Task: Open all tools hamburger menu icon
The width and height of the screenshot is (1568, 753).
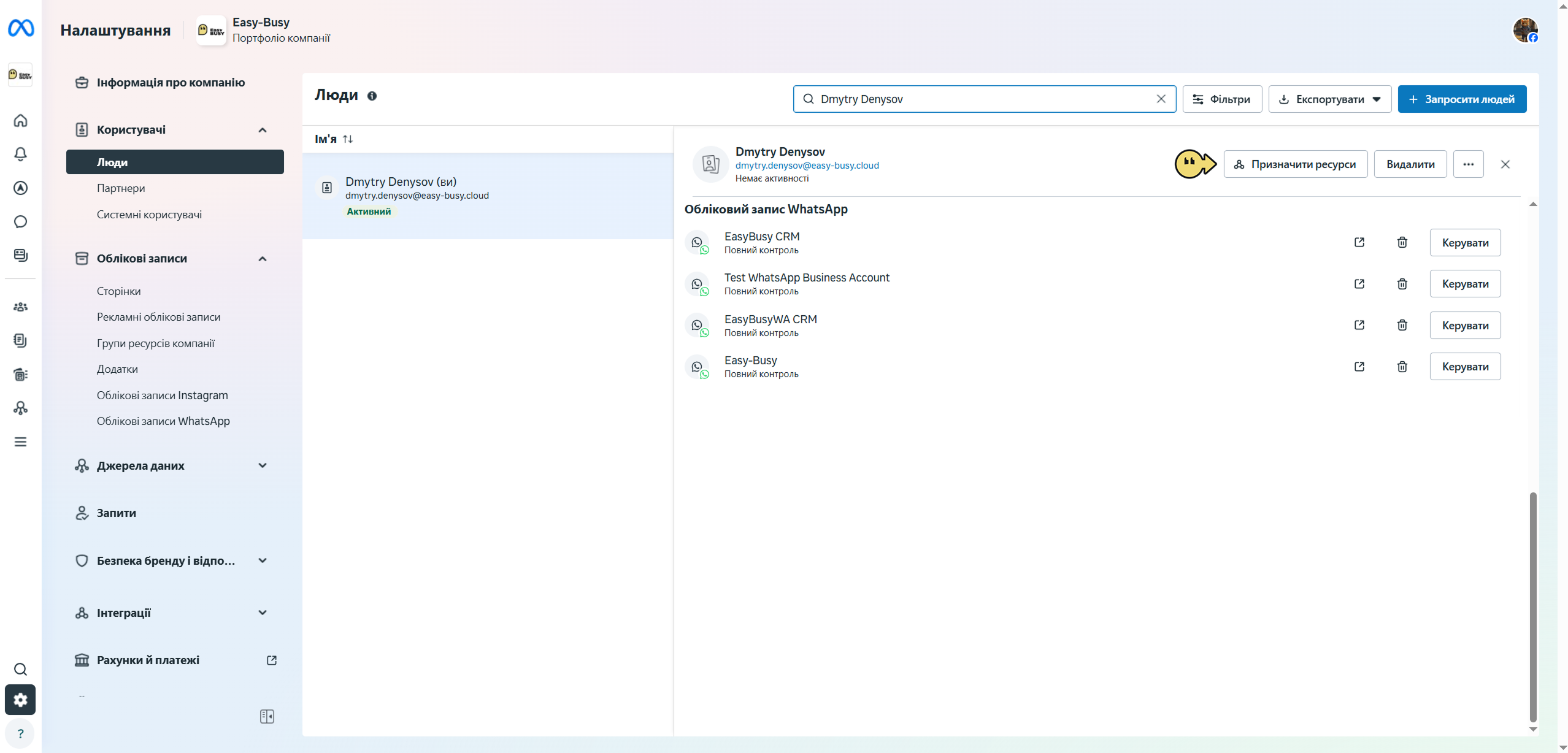Action: tap(20, 441)
